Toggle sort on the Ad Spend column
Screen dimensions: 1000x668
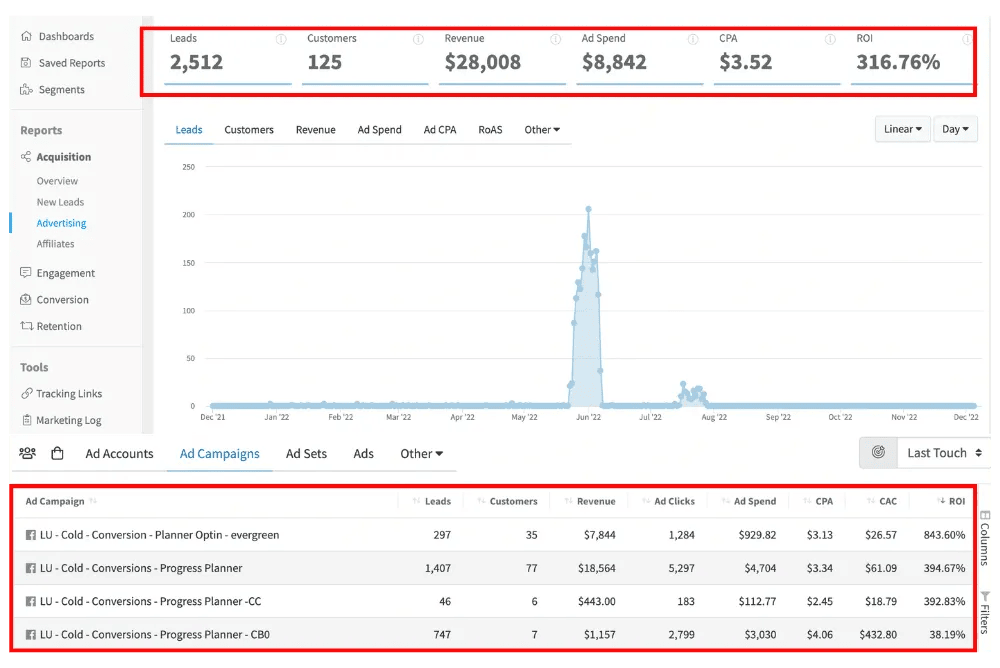(x=749, y=501)
